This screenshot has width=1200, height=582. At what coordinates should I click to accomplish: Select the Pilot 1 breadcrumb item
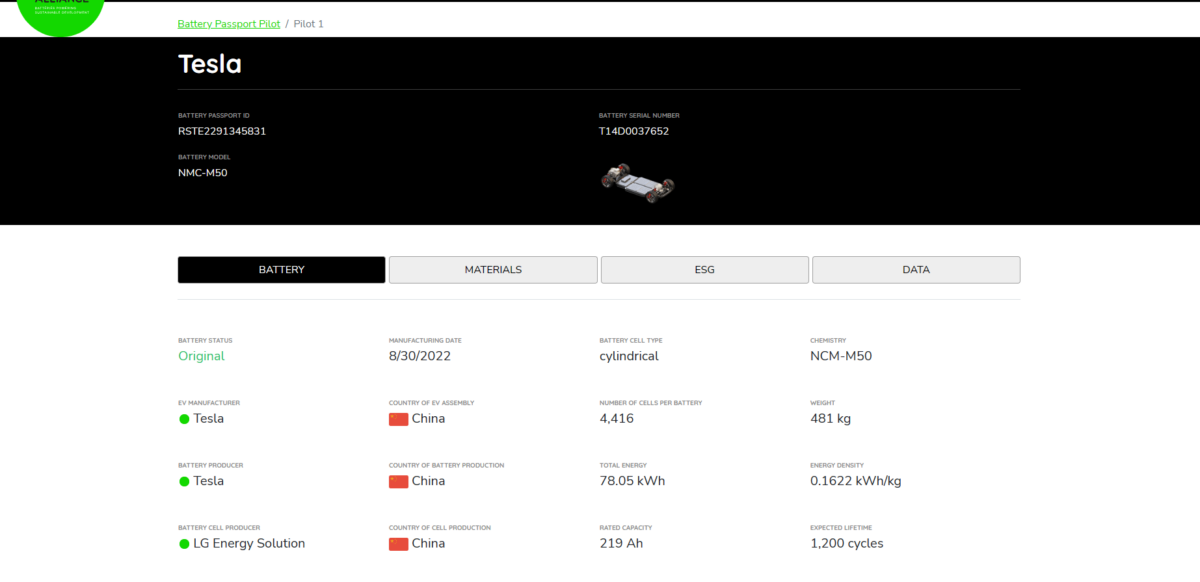coord(309,23)
